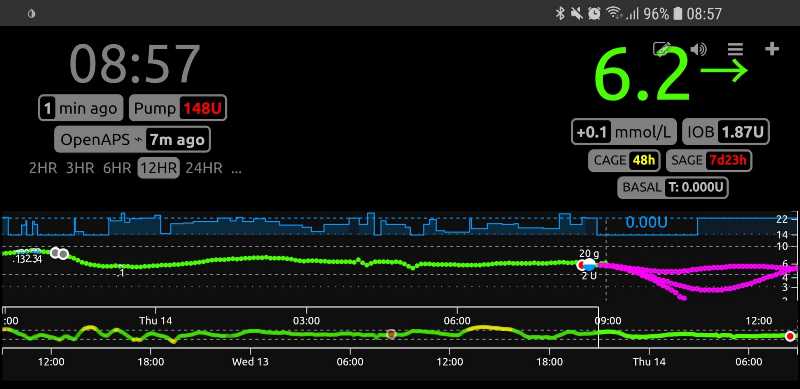Tap the Wi-Fi status icon
The width and height of the screenshot is (800, 389).
click(614, 14)
